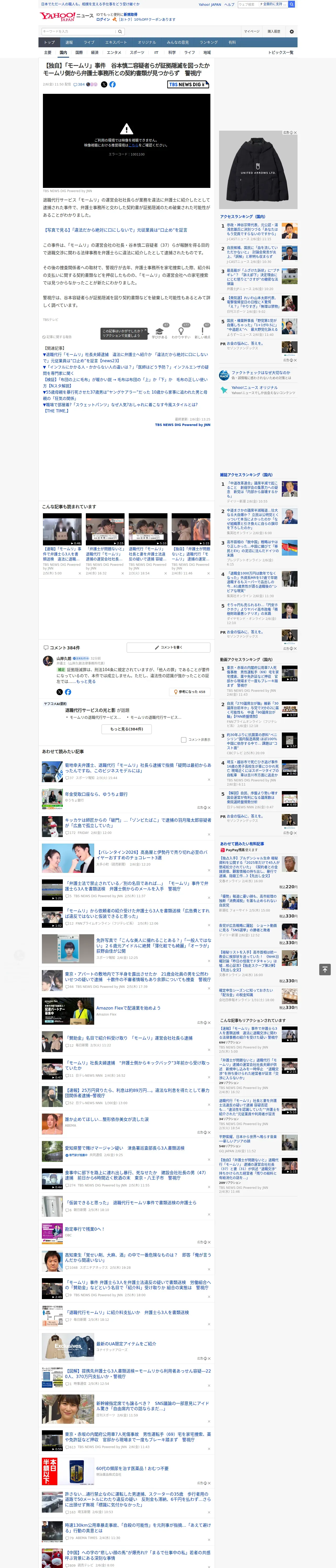Click the 学びがある reaction icon

pyautogui.click(x=160, y=332)
